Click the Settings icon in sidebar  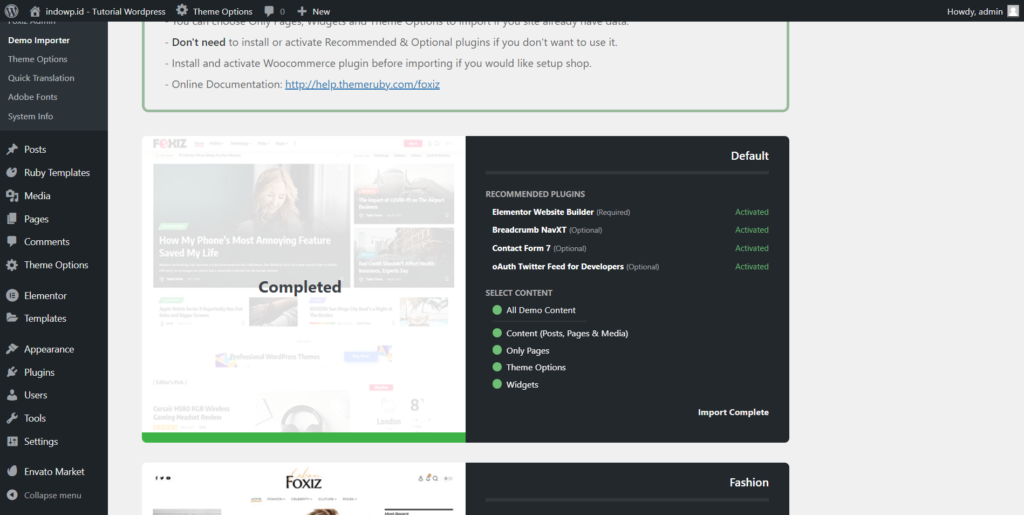[x=12, y=441]
